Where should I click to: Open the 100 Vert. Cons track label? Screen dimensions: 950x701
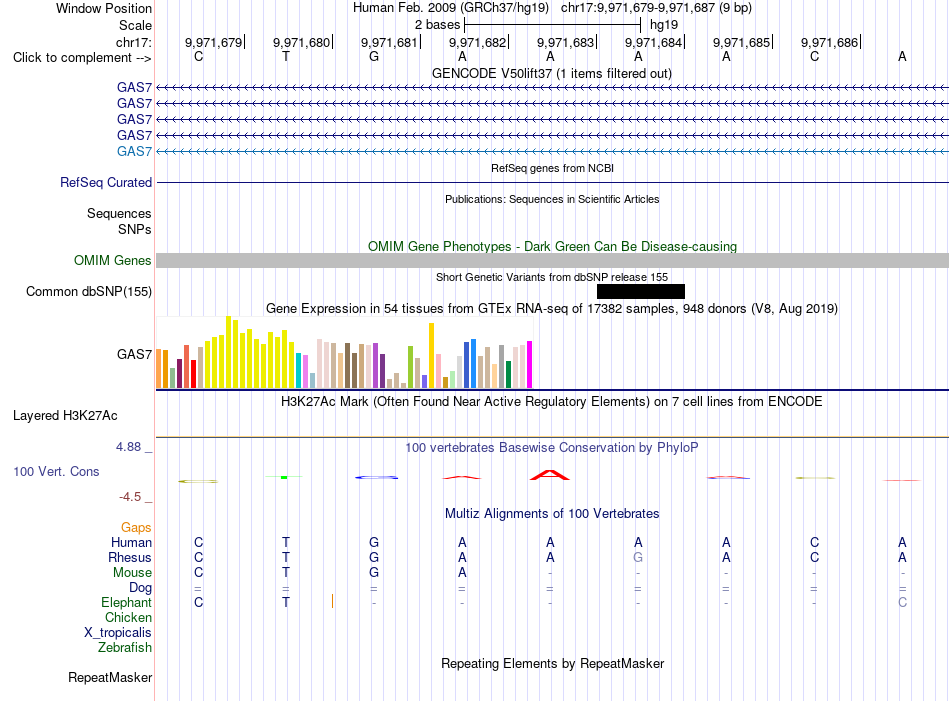tap(56, 471)
